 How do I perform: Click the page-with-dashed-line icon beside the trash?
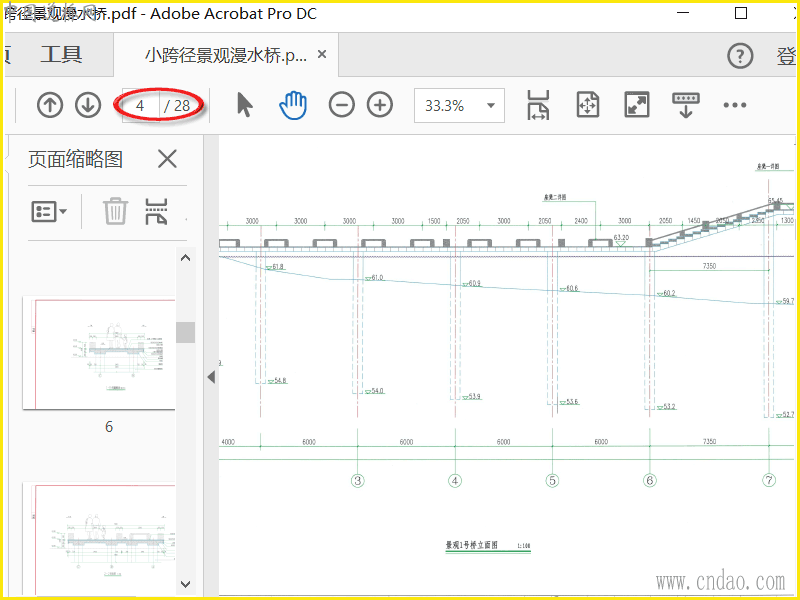(x=156, y=211)
